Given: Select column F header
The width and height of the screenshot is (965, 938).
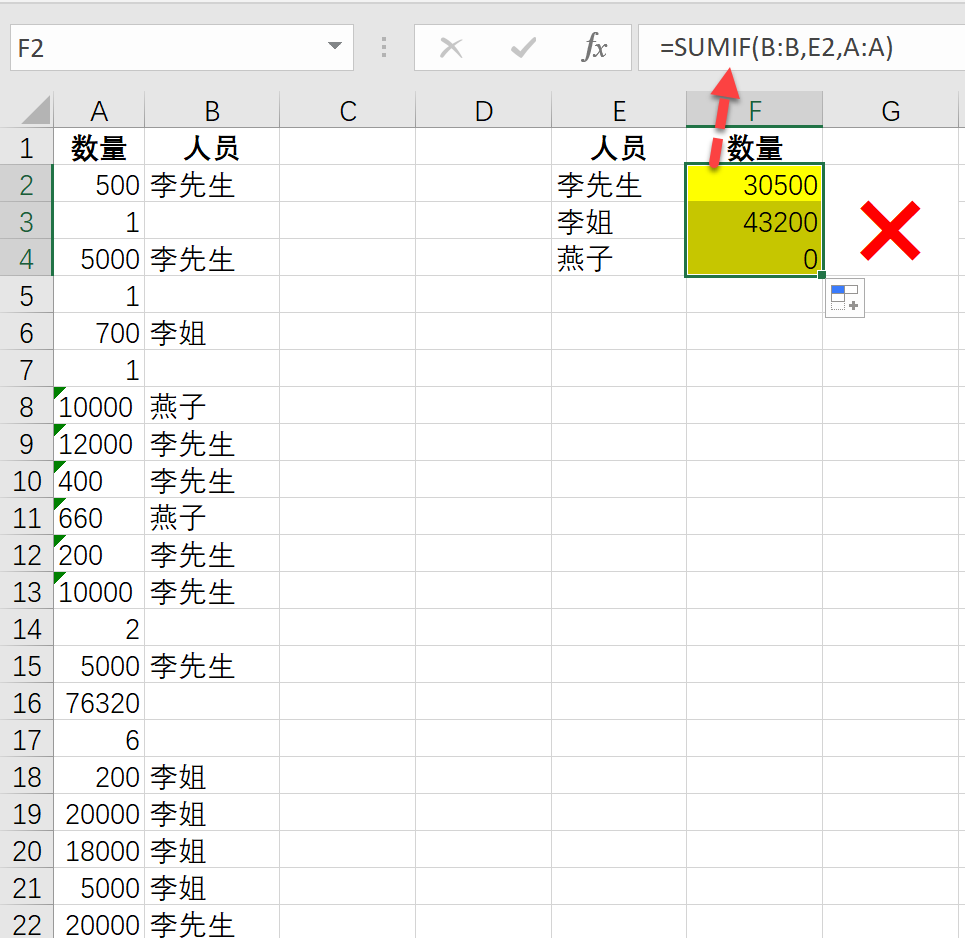Looking at the screenshot, I should [755, 111].
